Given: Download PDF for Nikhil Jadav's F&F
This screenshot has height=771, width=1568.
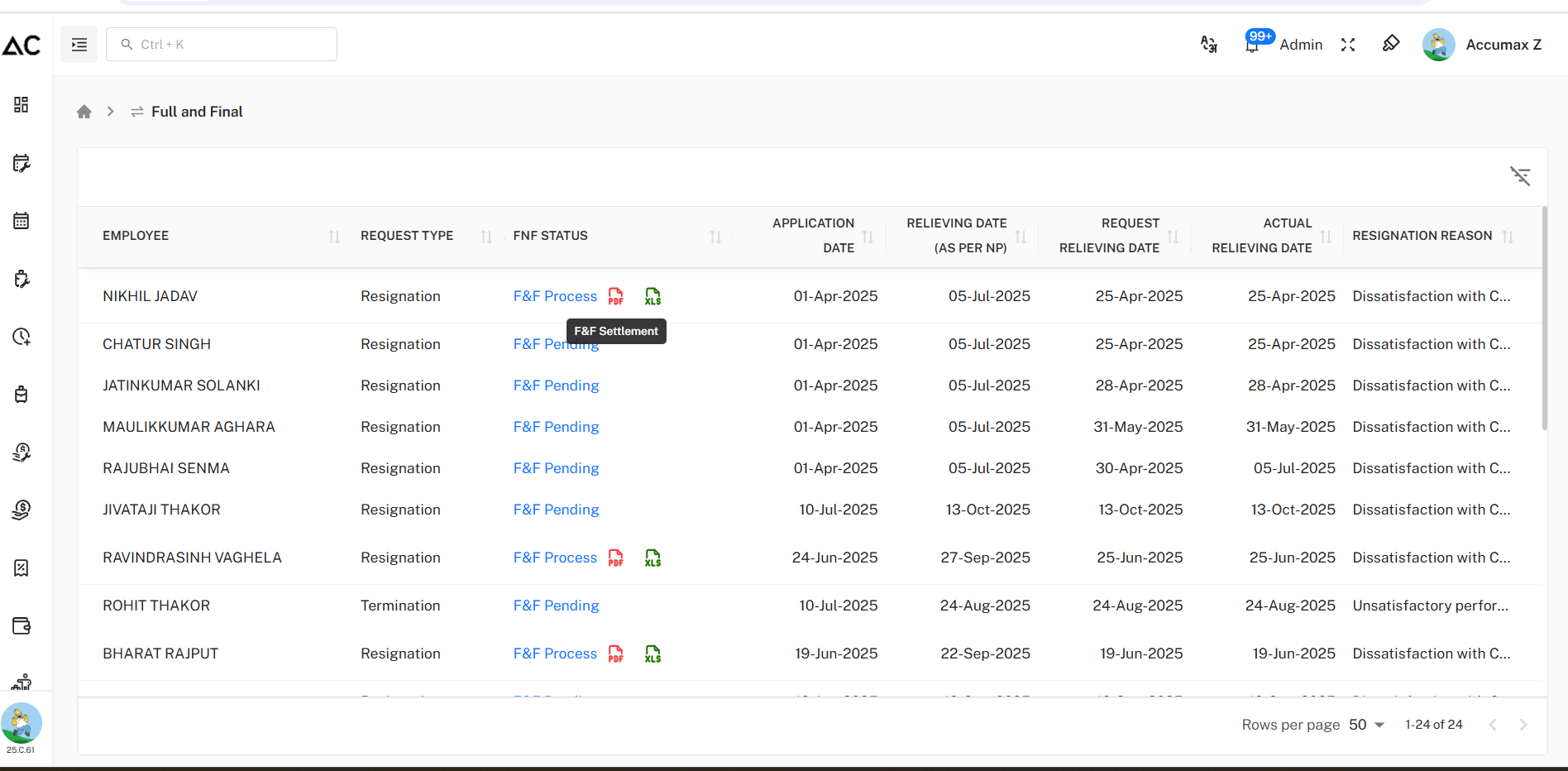Looking at the screenshot, I should coord(615,296).
